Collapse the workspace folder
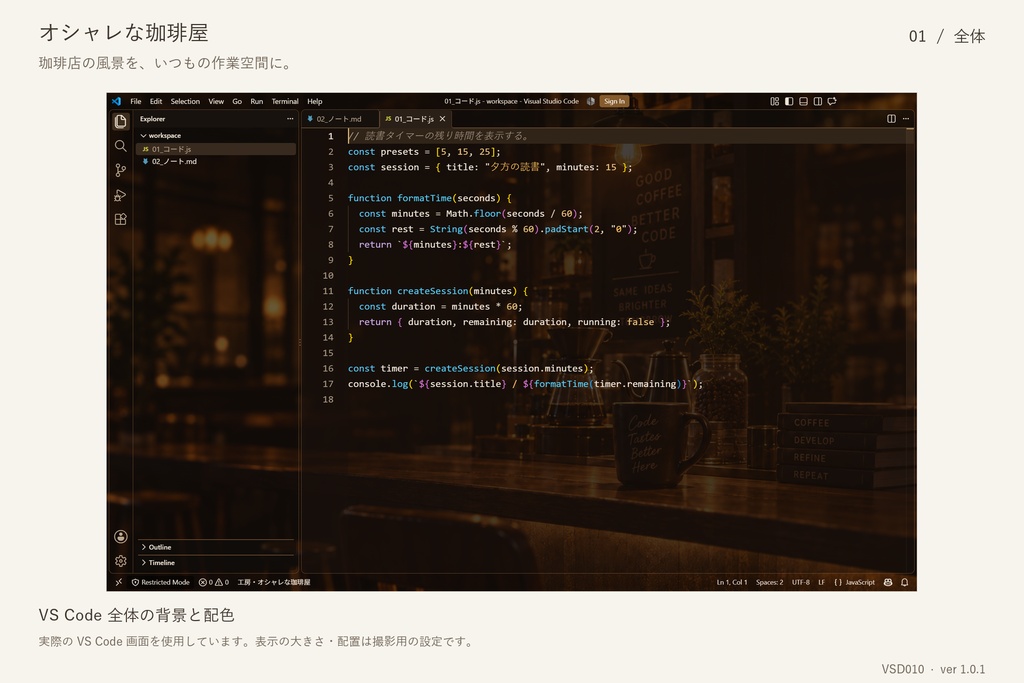Viewport: 1024px width, 683px height. (x=161, y=136)
